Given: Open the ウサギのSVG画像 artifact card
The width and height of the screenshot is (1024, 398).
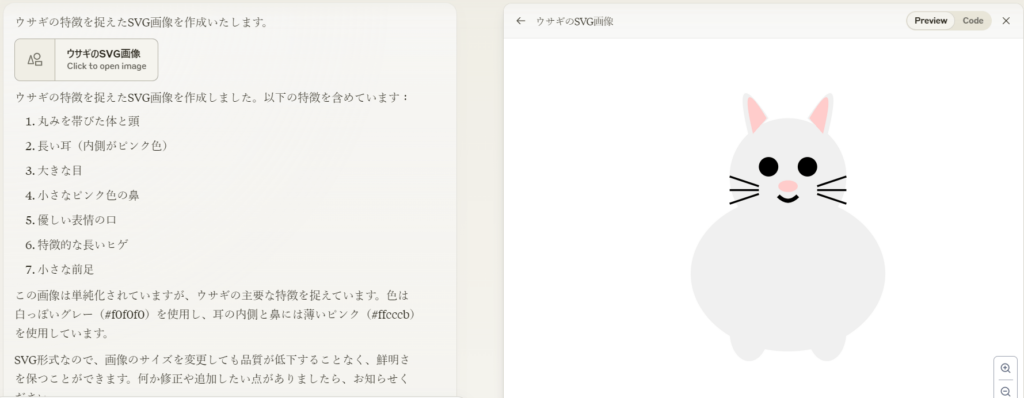Looking at the screenshot, I should [86, 59].
